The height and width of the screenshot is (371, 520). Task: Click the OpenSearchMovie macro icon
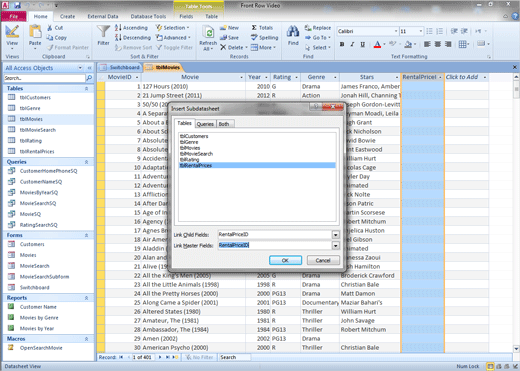point(11,347)
